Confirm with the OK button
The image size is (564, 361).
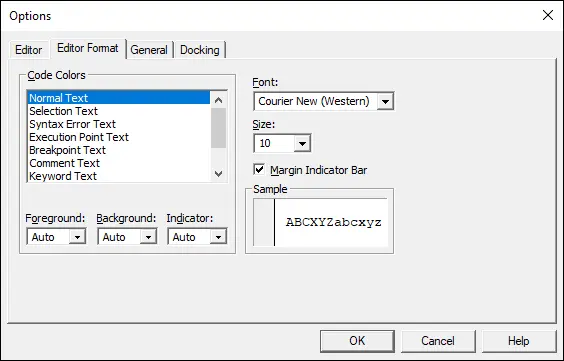(x=357, y=341)
